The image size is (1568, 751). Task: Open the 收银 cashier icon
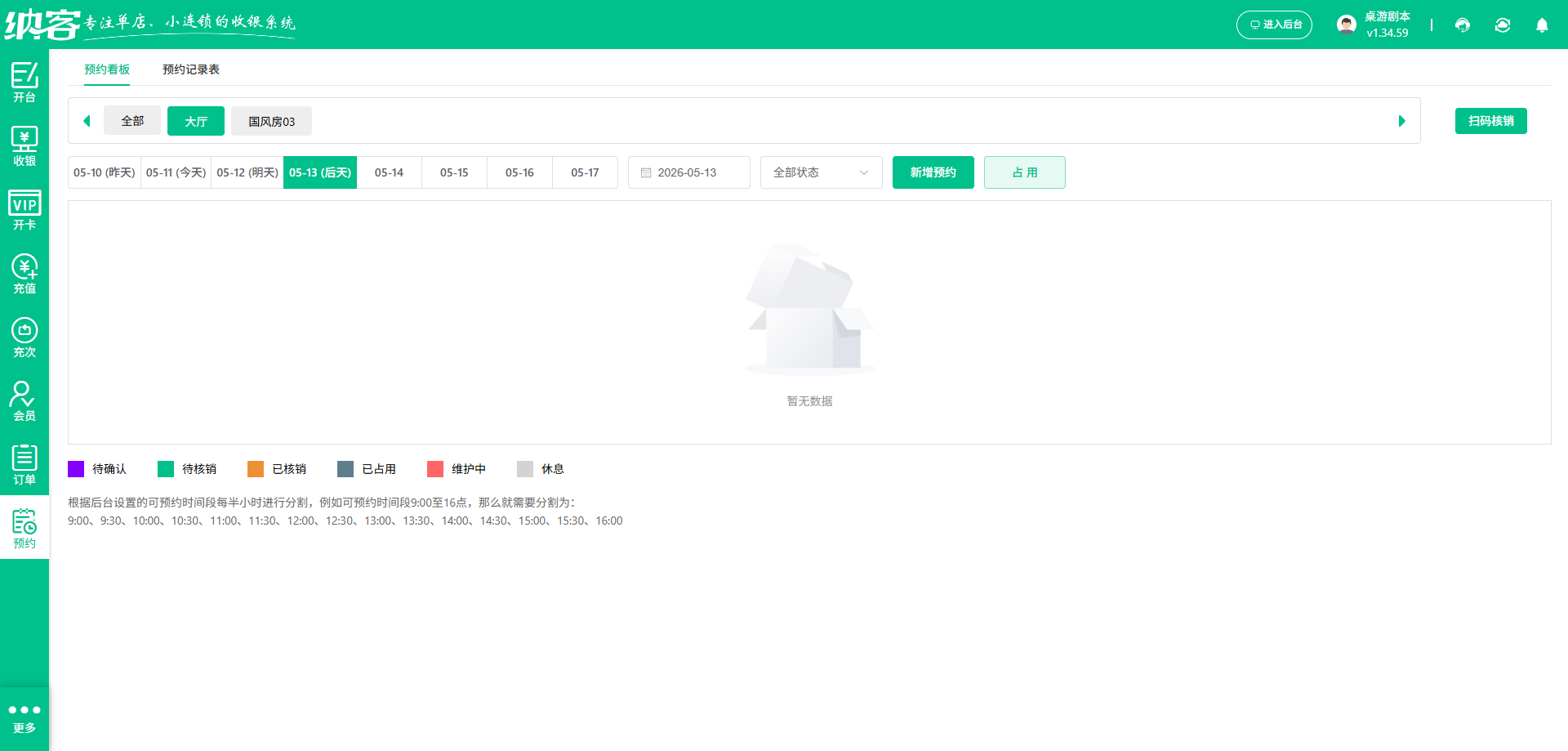coord(24,146)
